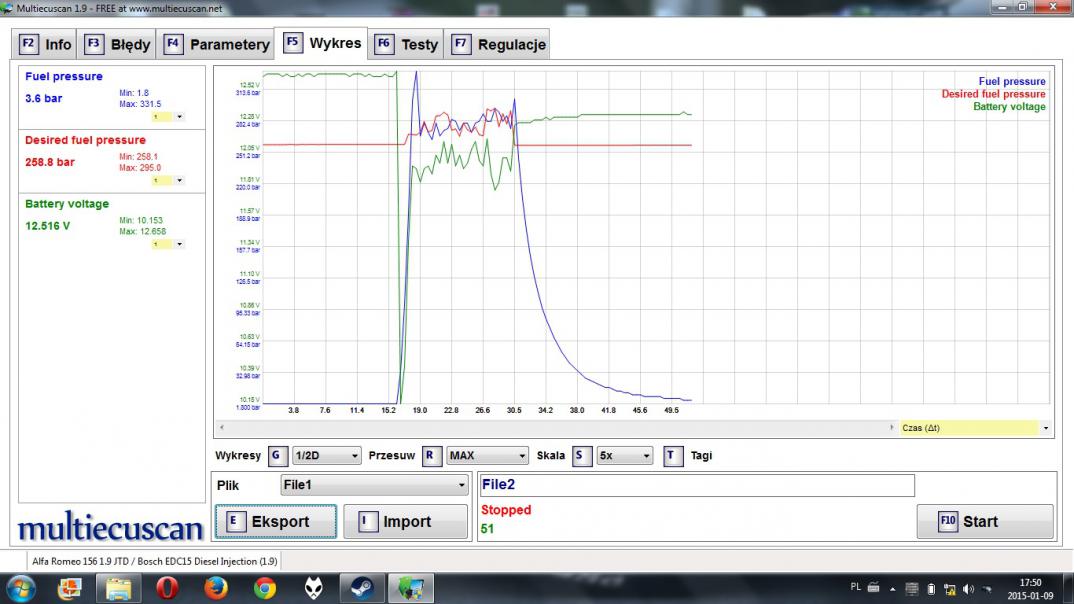Open Opera browser from the taskbar
1074x604 pixels.
tap(167, 589)
